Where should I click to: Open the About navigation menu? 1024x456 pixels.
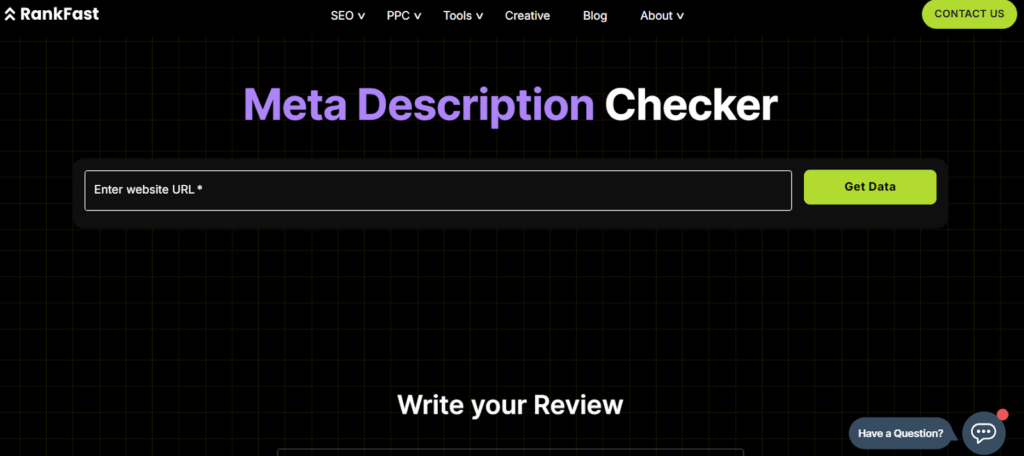tap(656, 16)
